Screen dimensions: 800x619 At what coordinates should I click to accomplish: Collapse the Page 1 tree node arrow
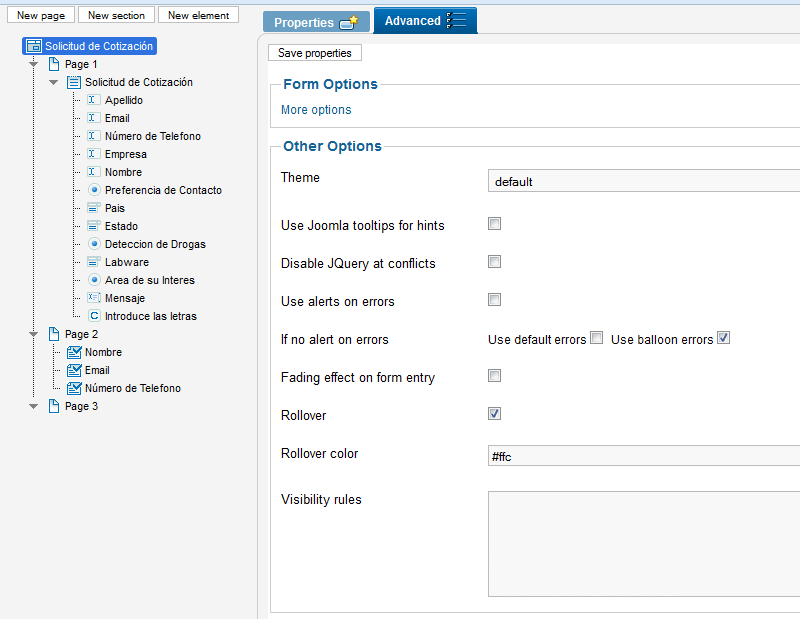[34, 64]
